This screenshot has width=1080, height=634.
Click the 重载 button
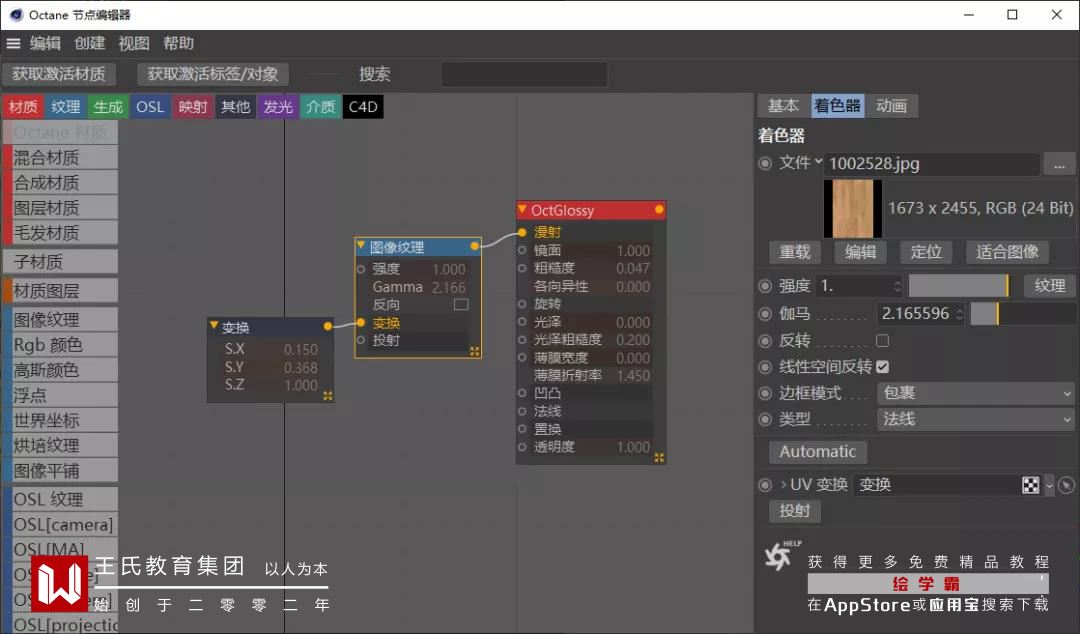point(795,252)
